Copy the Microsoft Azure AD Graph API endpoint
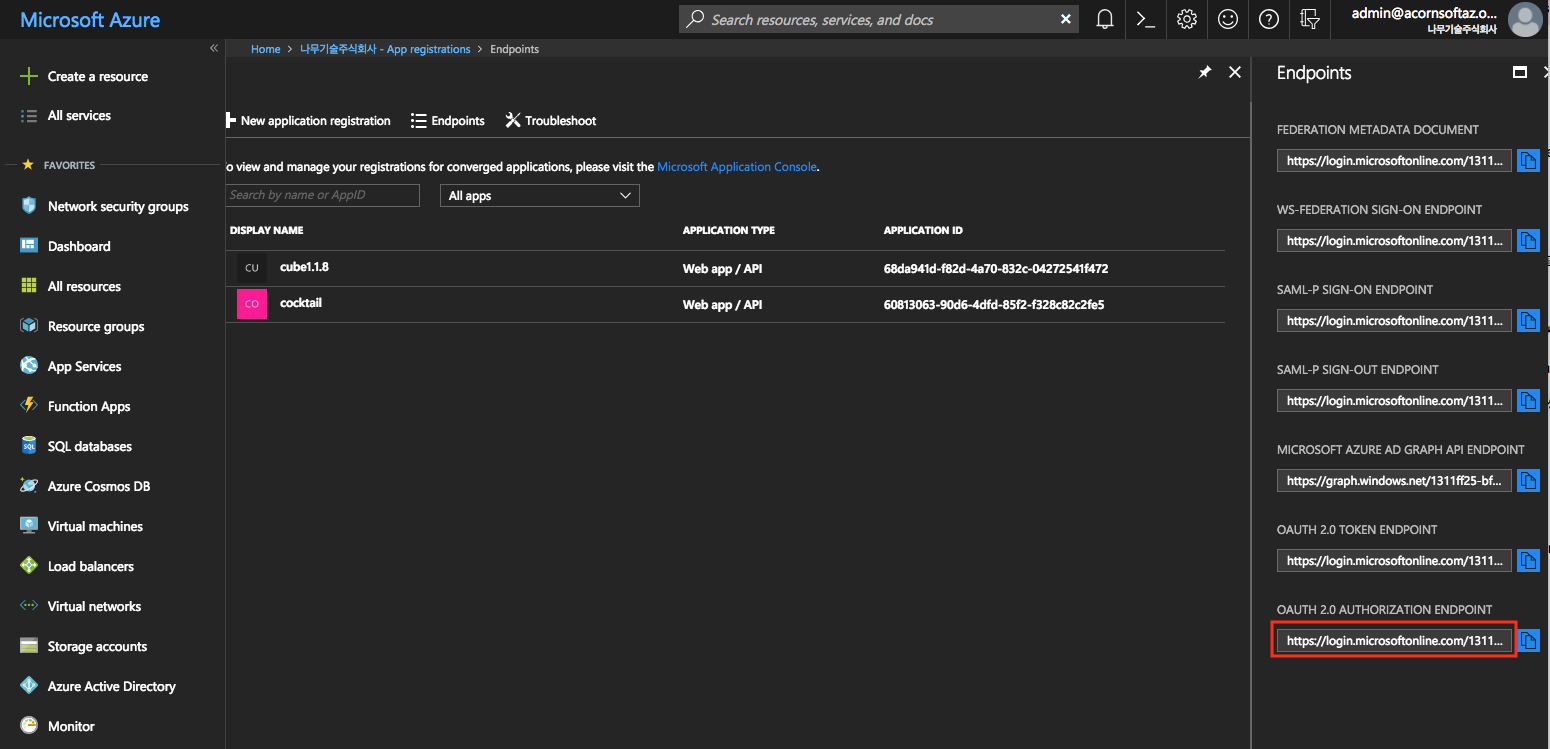Screen dimensions: 1550x749 [1528, 481]
